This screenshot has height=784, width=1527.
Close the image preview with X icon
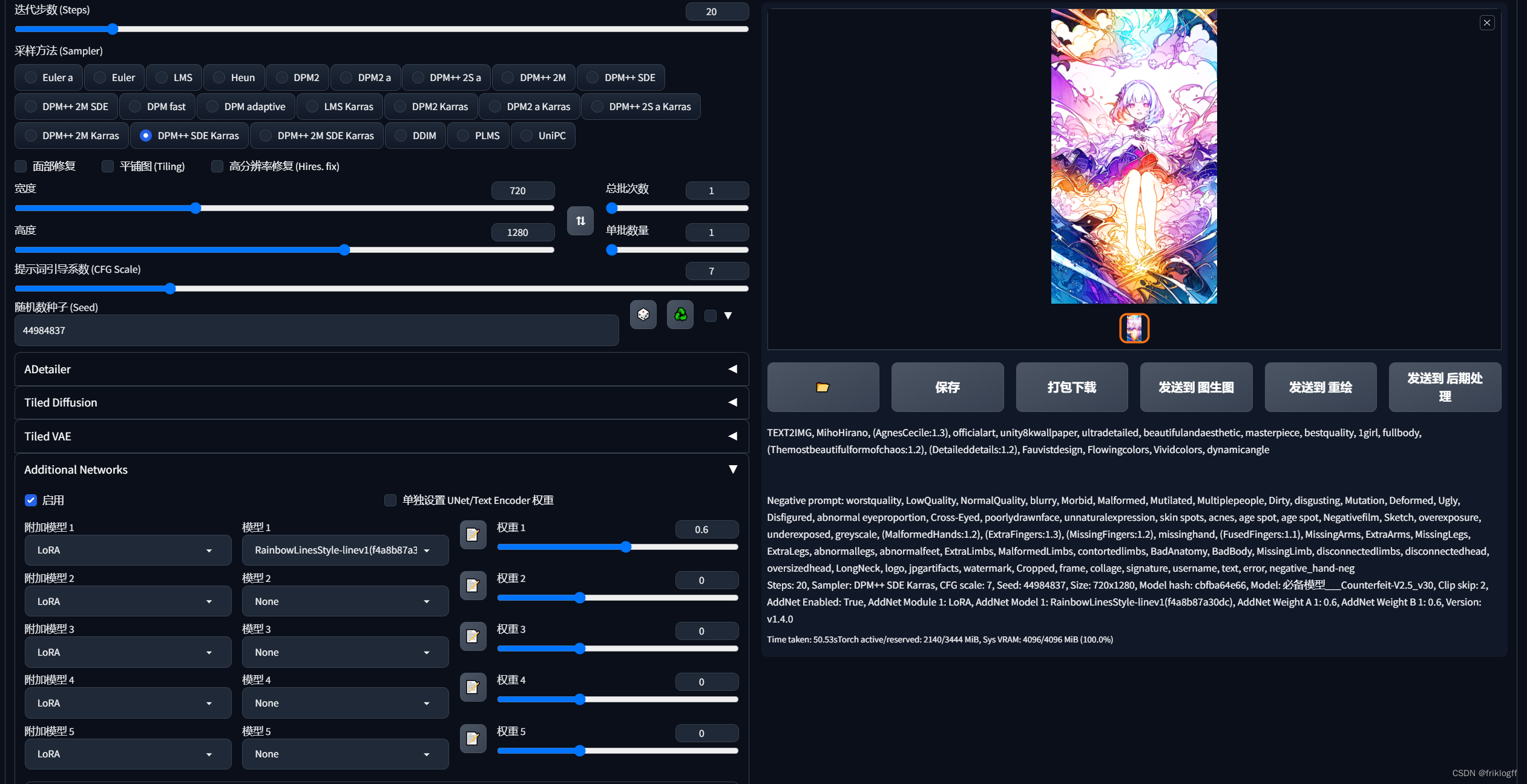pos(1486,23)
